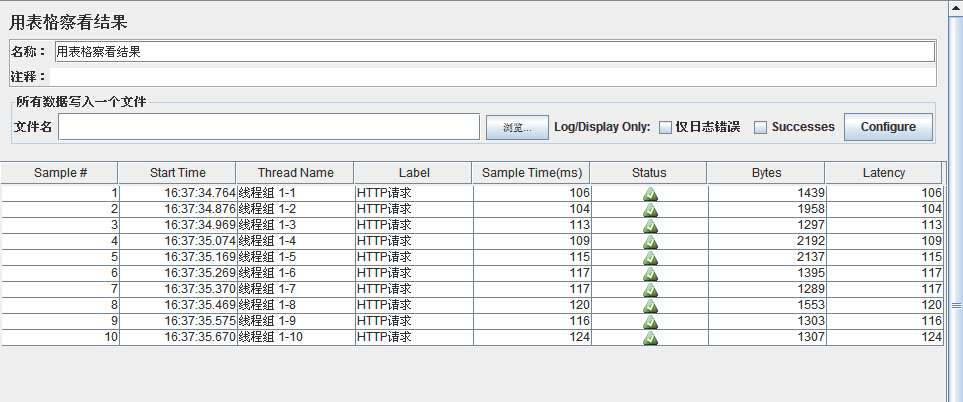
Task: Click start time 16:37:35.575
Action: (x=200, y=320)
